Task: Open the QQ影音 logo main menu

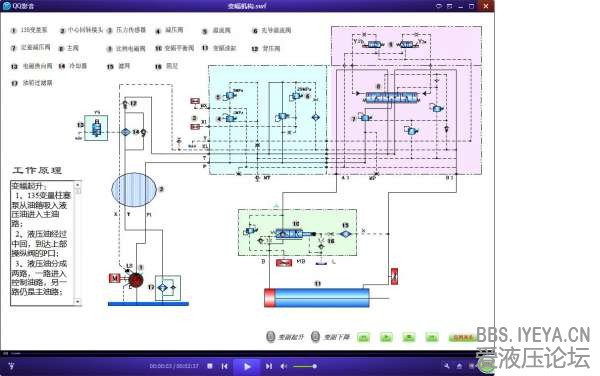Action: (18, 6)
